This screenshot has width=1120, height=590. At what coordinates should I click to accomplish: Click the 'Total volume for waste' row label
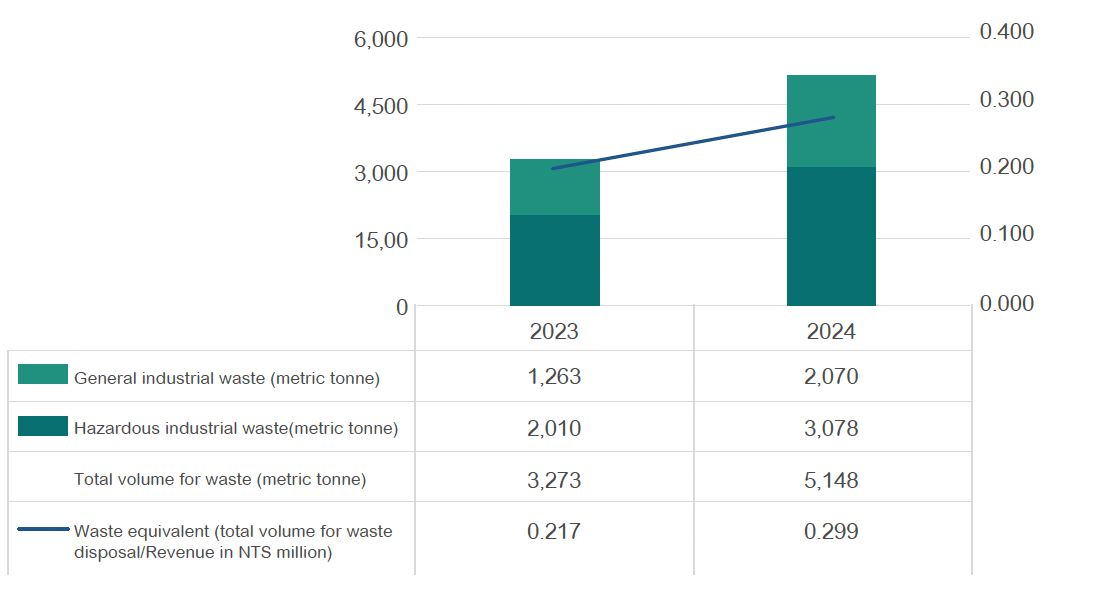tap(220, 480)
